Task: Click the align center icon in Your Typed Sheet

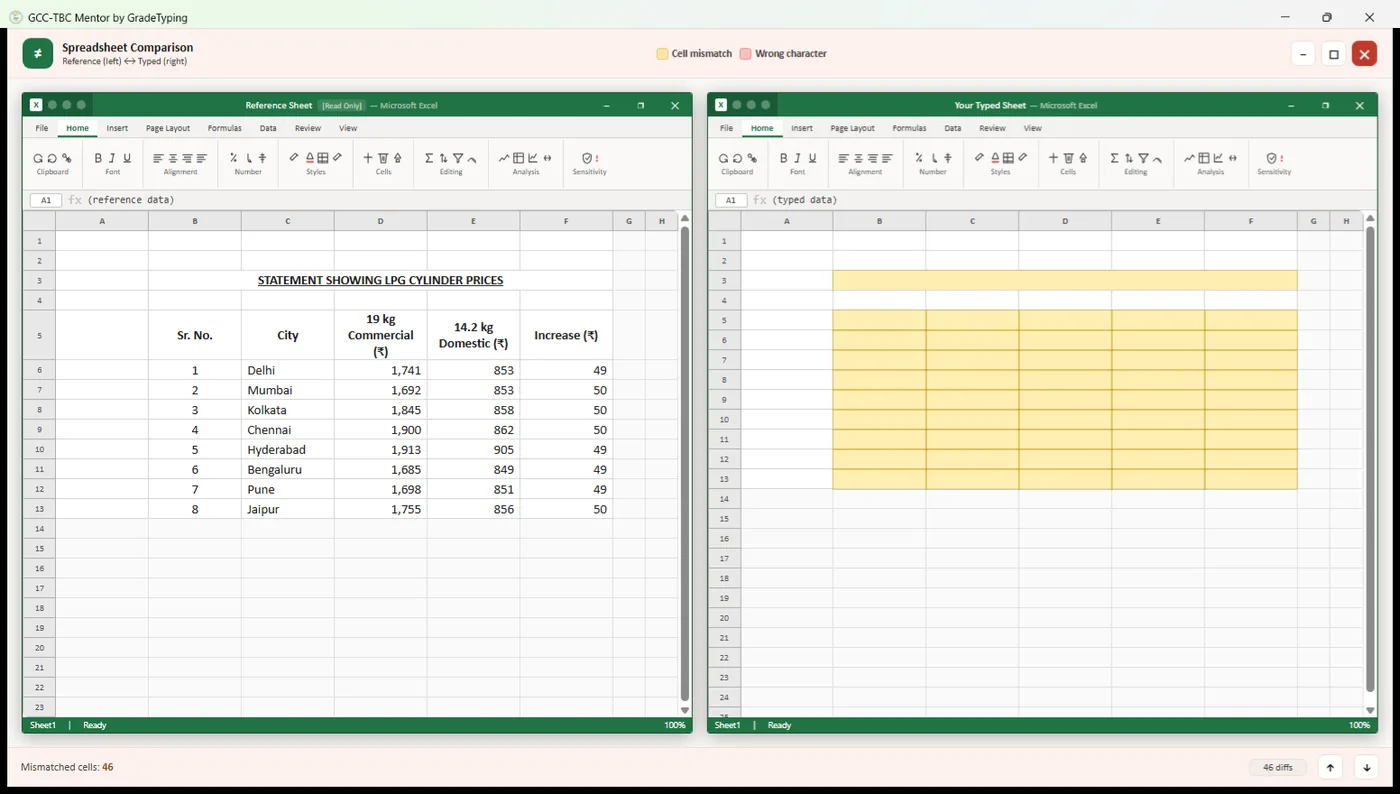Action: click(858, 158)
